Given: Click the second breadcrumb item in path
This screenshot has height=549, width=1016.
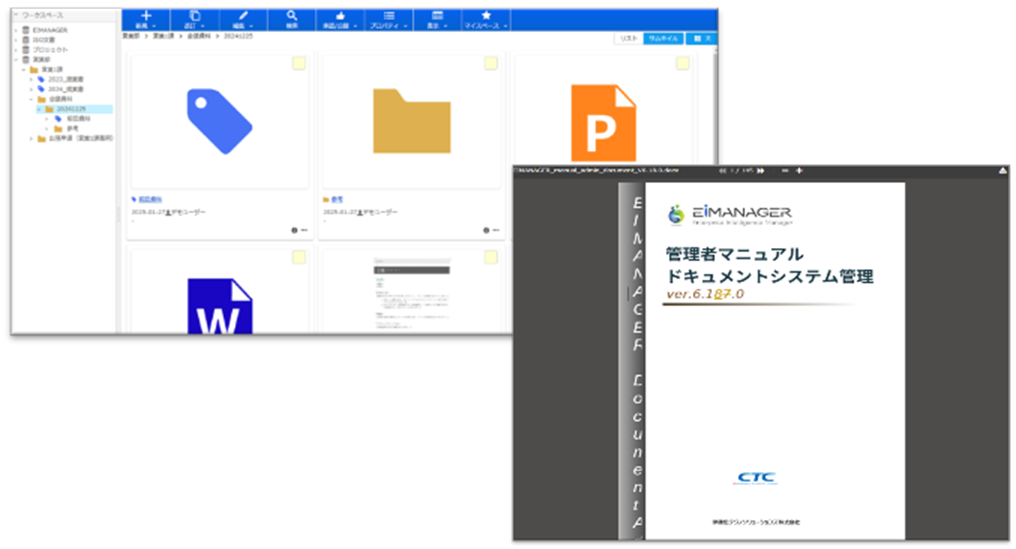Looking at the screenshot, I should click(163, 36).
